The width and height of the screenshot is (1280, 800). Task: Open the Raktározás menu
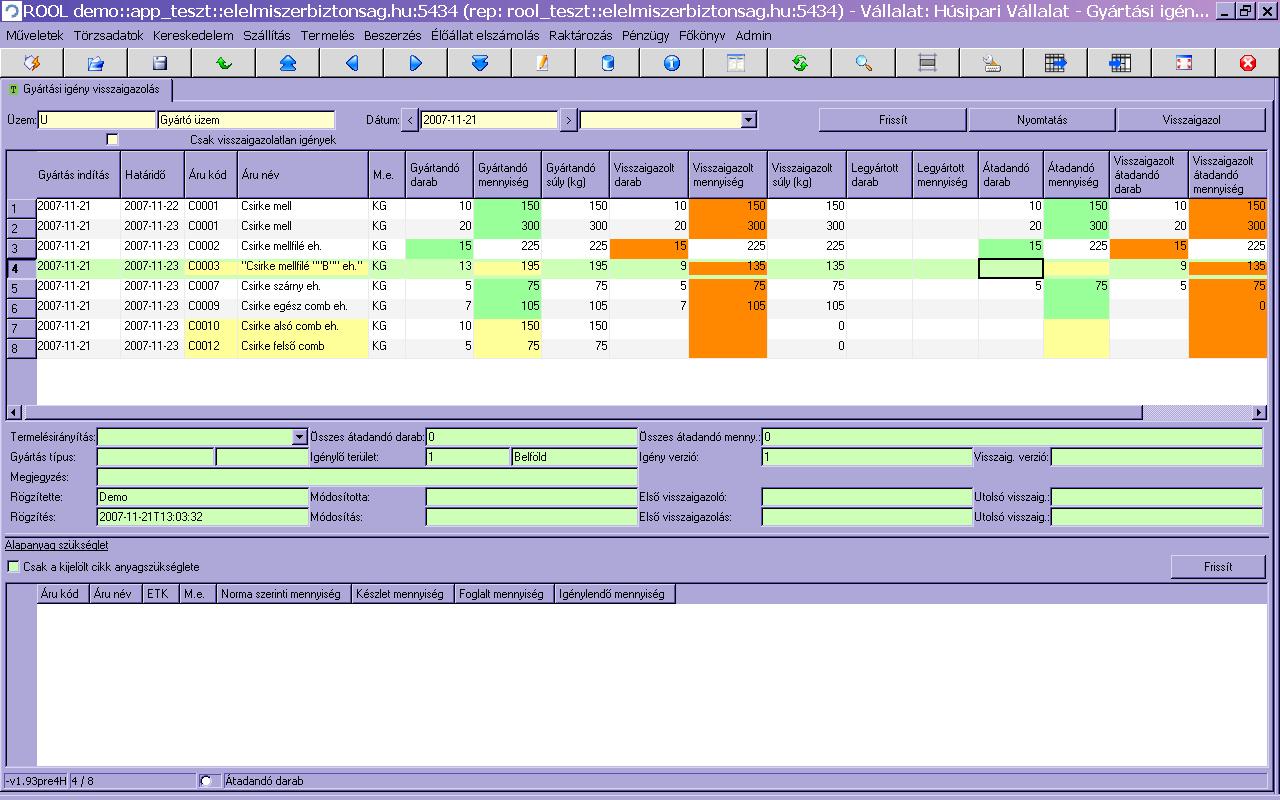point(580,35)
